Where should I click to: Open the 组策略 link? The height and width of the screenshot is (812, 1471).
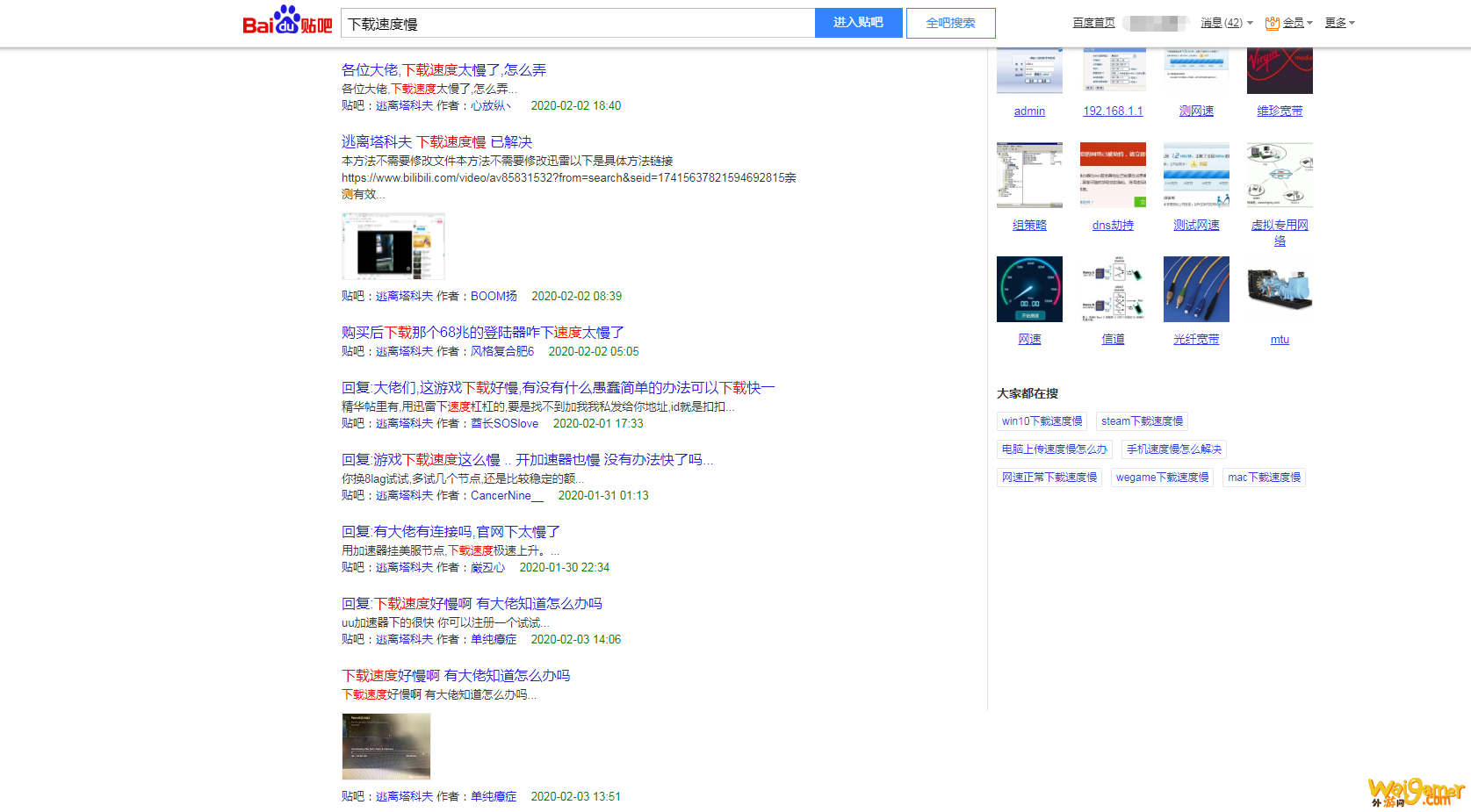(1029, 225)
